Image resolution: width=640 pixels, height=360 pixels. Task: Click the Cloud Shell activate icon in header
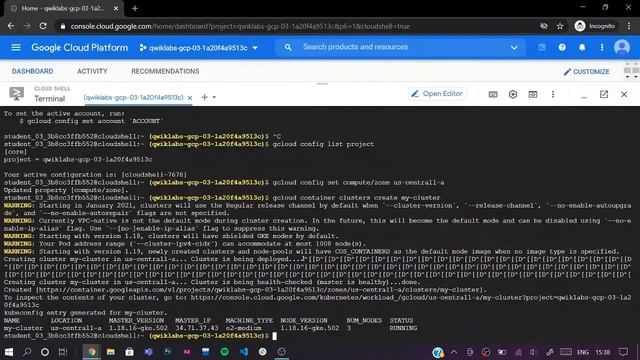(x=542, y=47)
